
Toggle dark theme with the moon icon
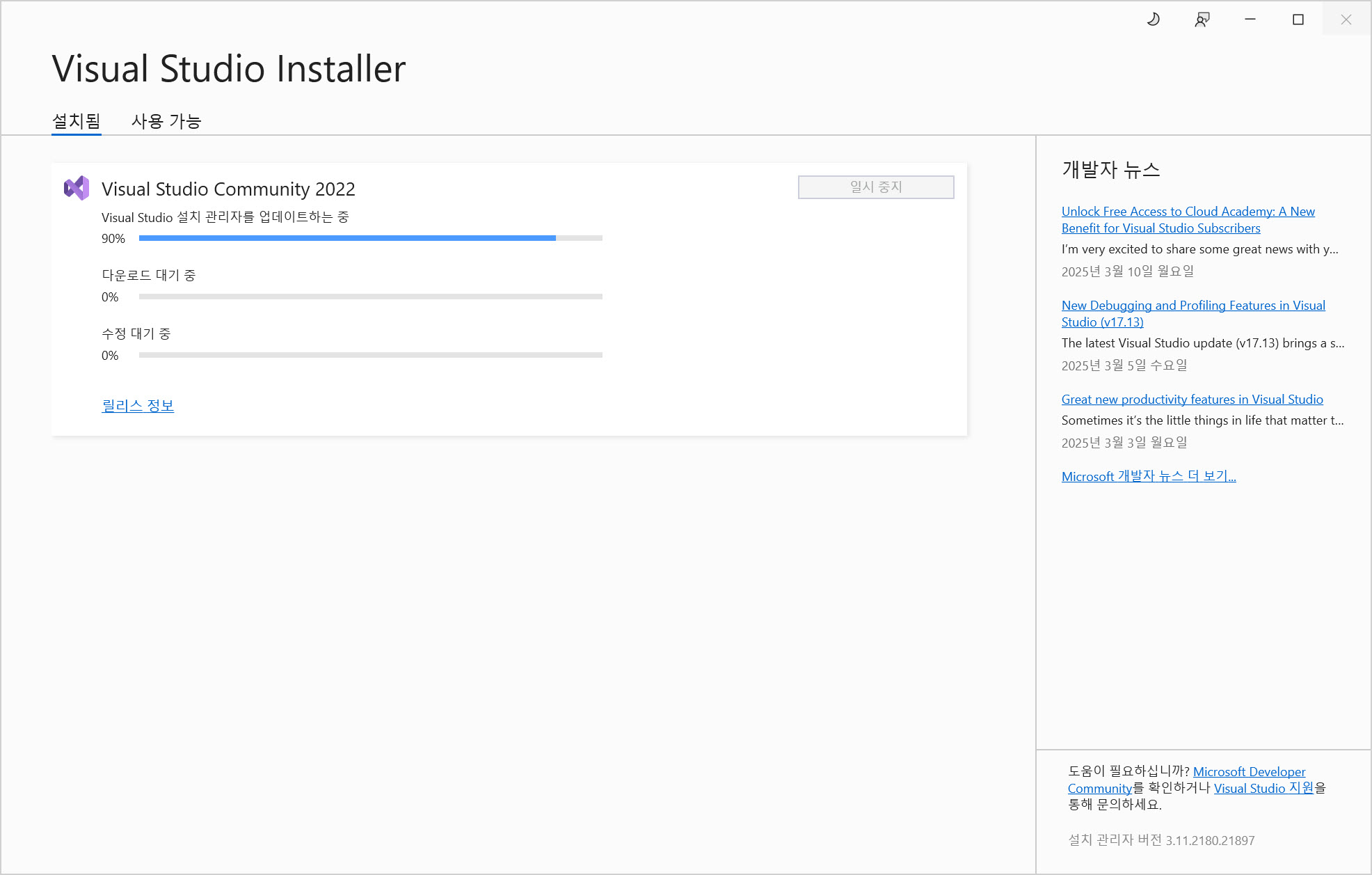pyautogui.click(x=1153, y=19)
